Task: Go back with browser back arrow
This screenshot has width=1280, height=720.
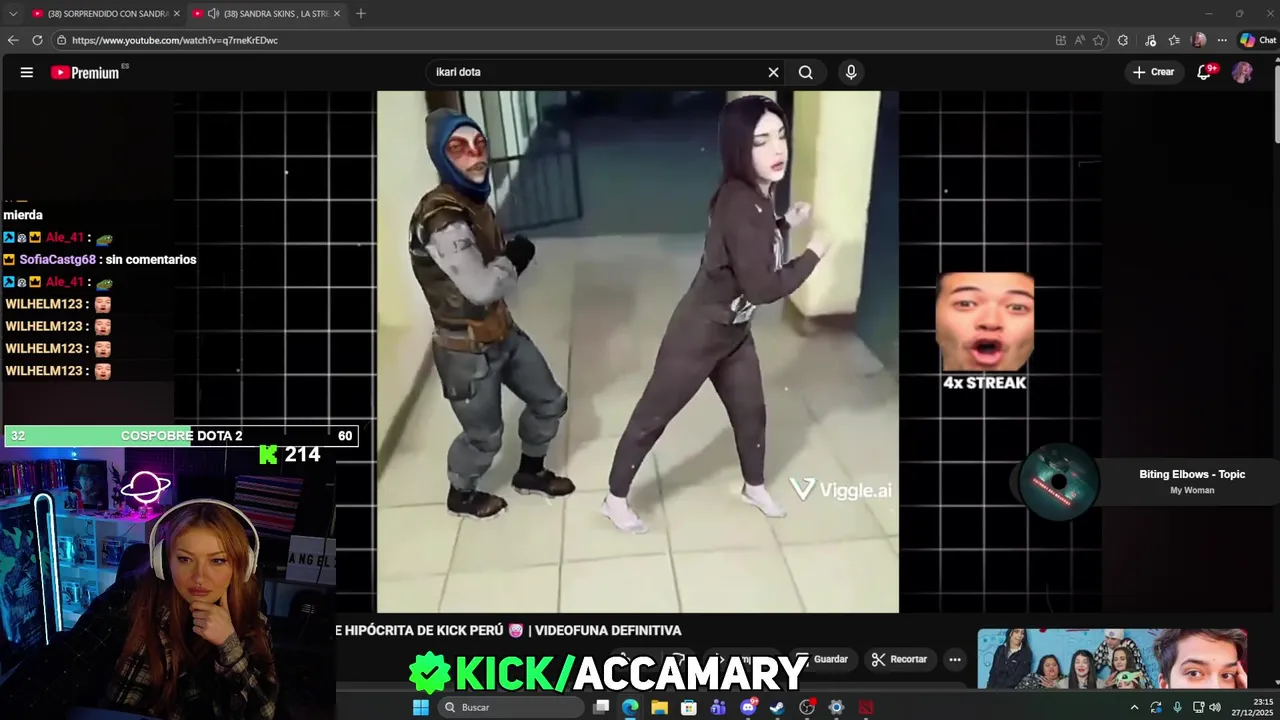Action: (13, 40)
